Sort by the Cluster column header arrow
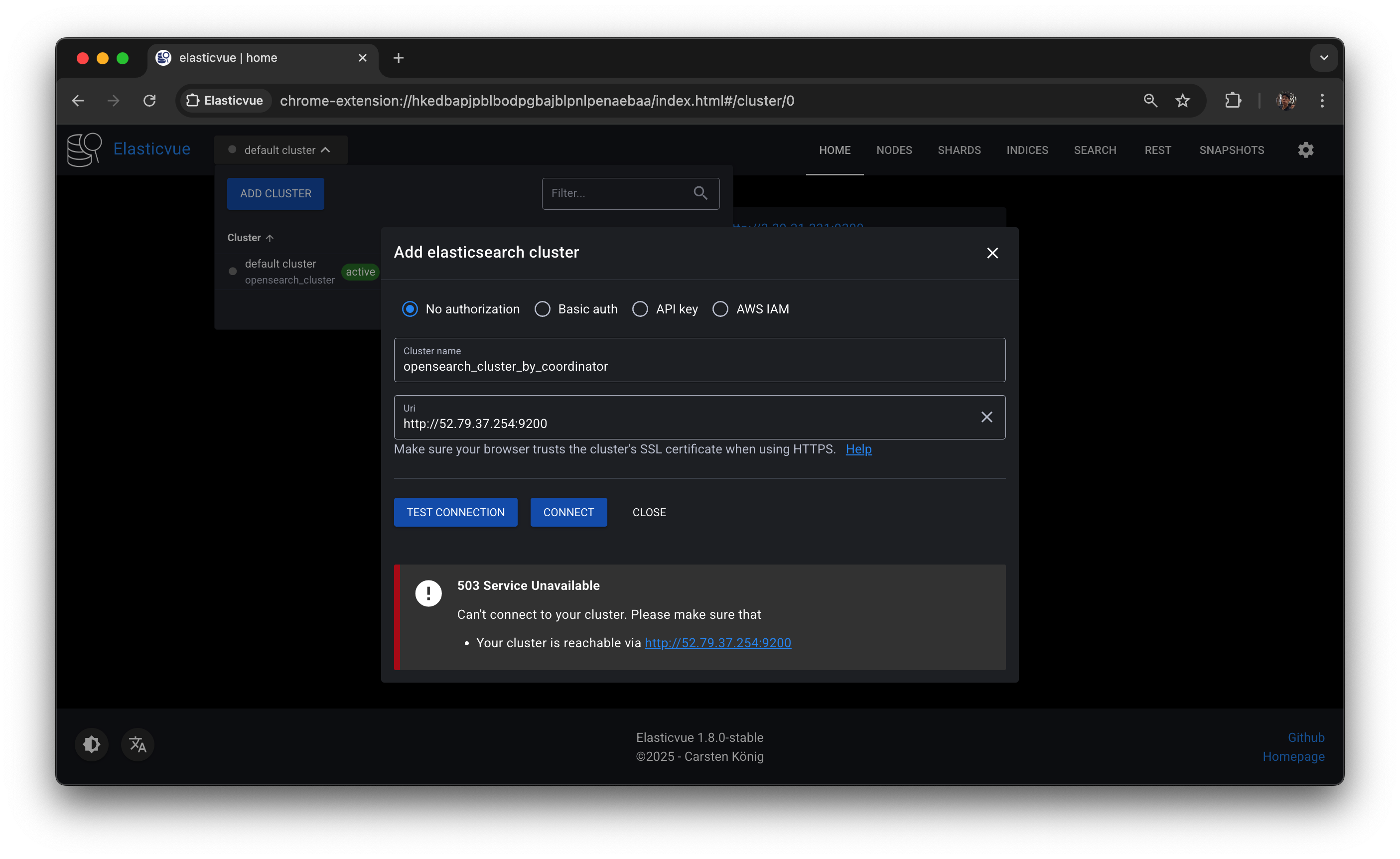This screenshot has height=859, width=1400. (x=270, y=238)
